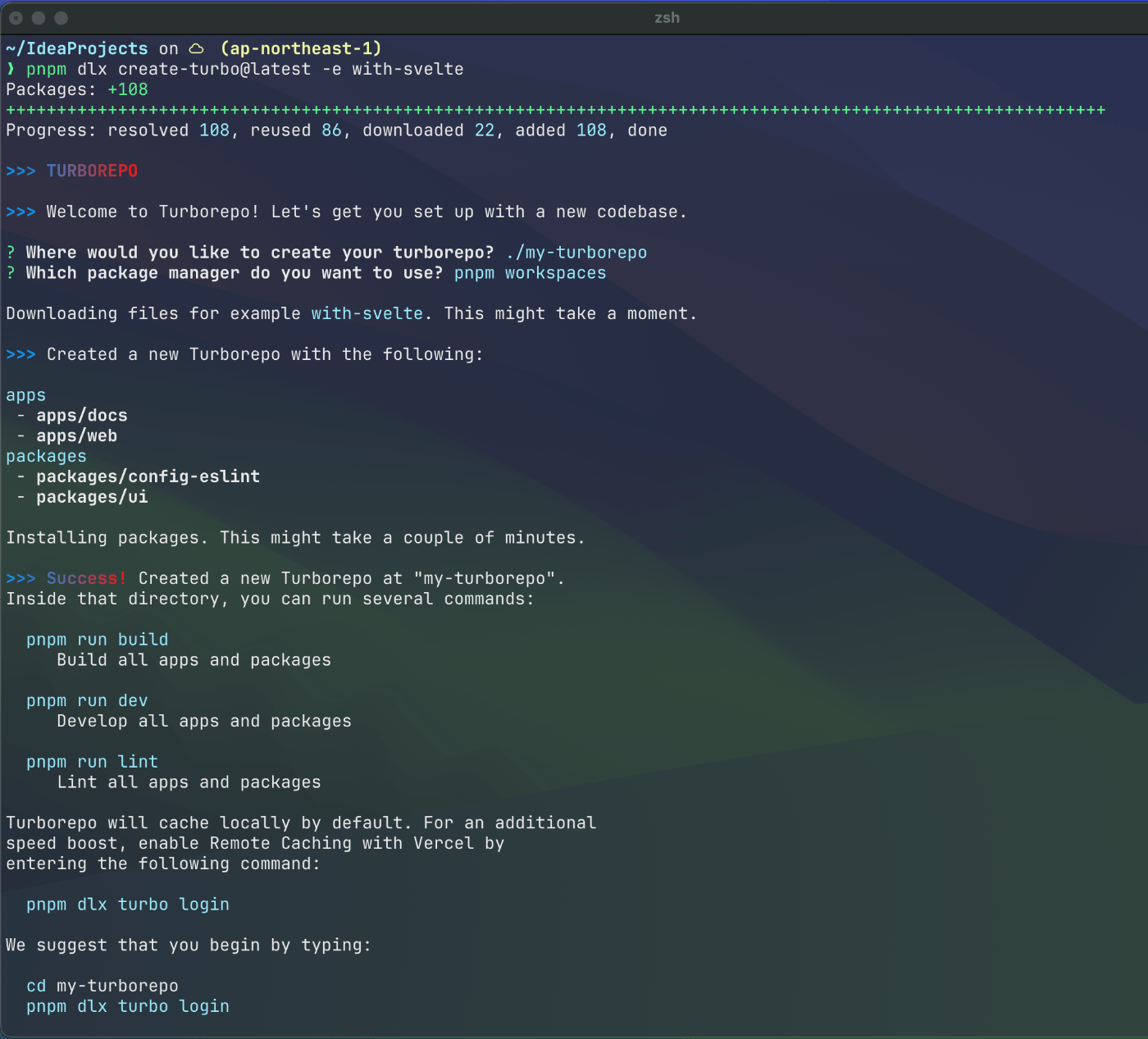Click the minimize window button
This screenshot has height=1039, width=1148.
39,17
